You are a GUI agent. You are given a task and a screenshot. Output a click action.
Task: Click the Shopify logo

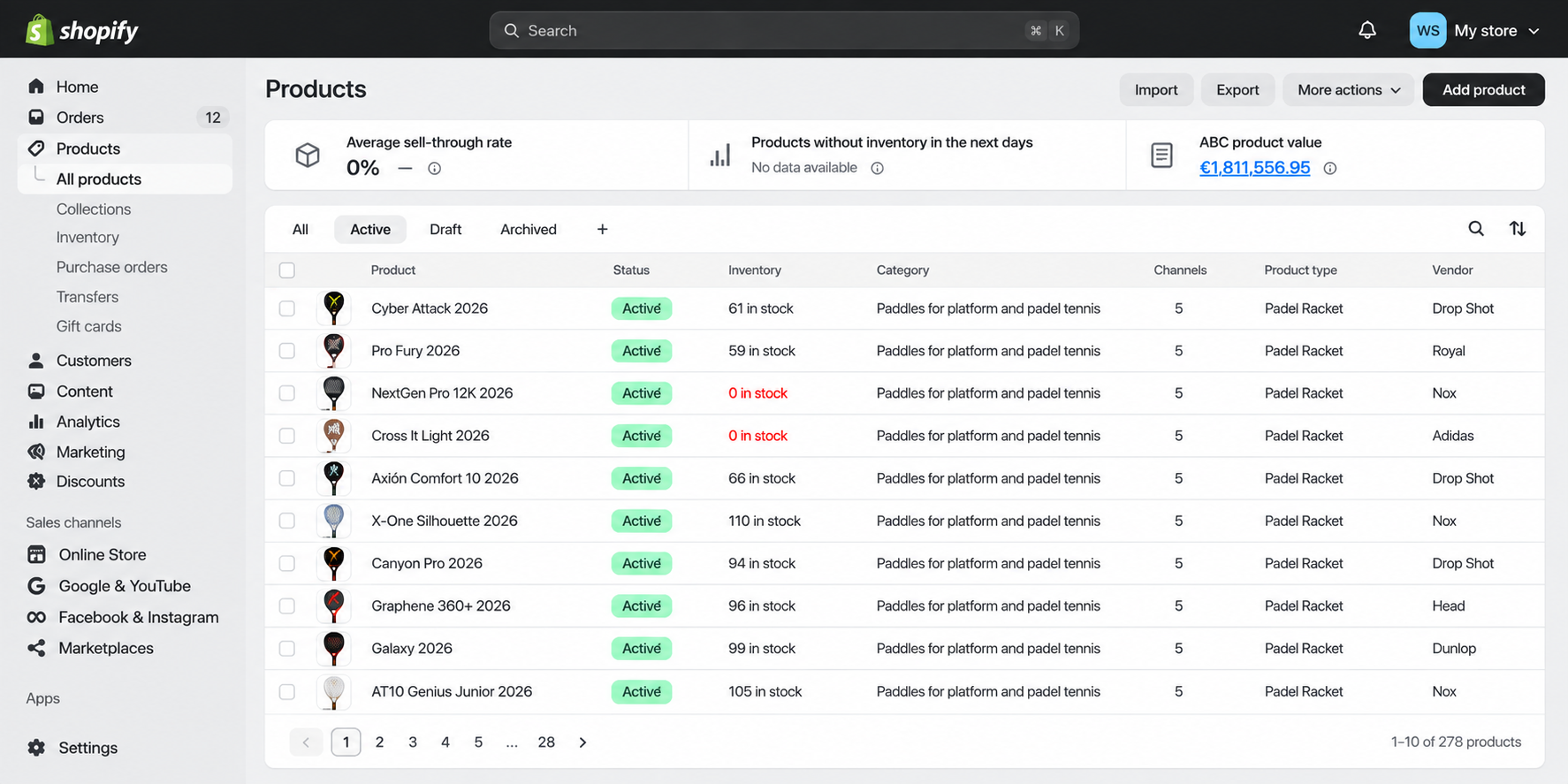click(x=82, y=30)
